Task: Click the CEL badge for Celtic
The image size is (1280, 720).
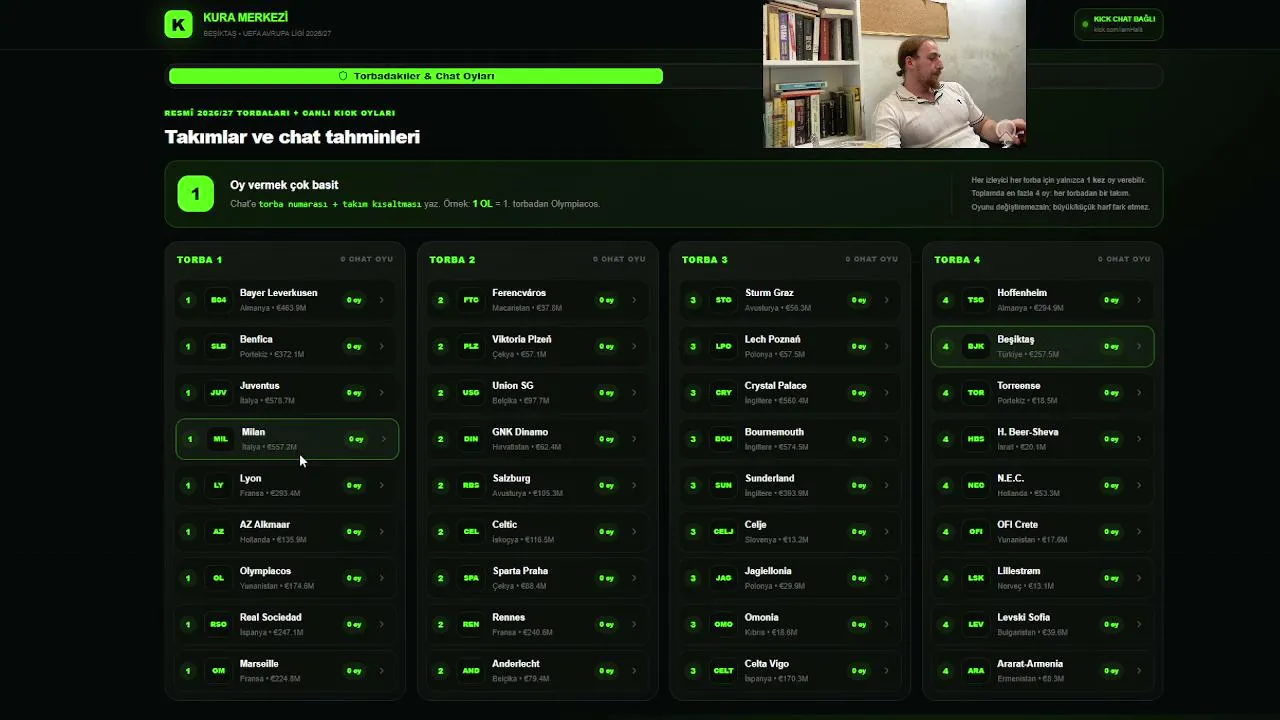Action: [471, 532]
